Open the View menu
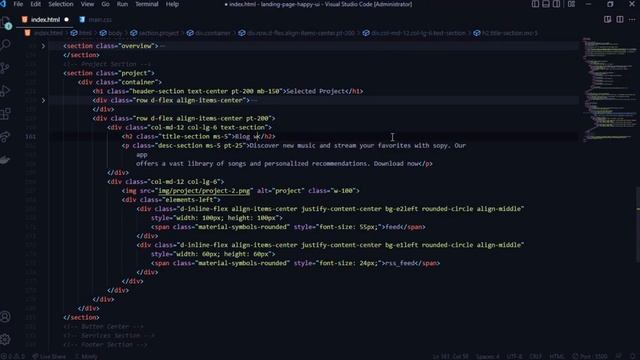The image size is (640, 360). 87,4
